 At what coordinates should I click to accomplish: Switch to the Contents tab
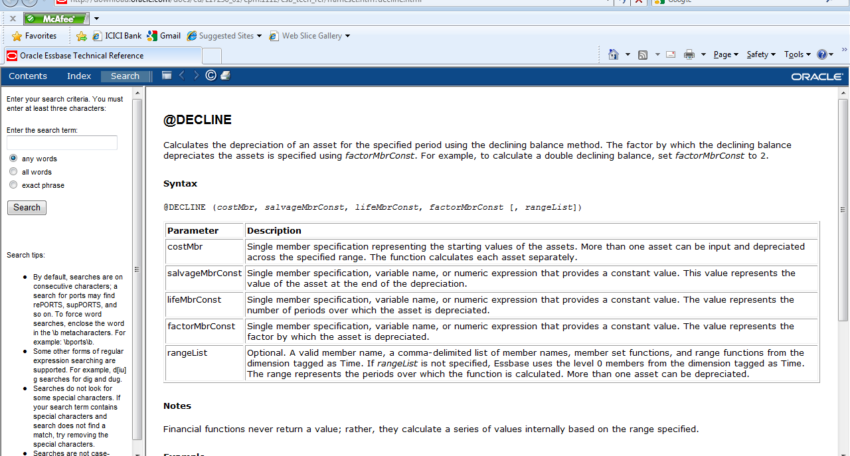(28, 76)
